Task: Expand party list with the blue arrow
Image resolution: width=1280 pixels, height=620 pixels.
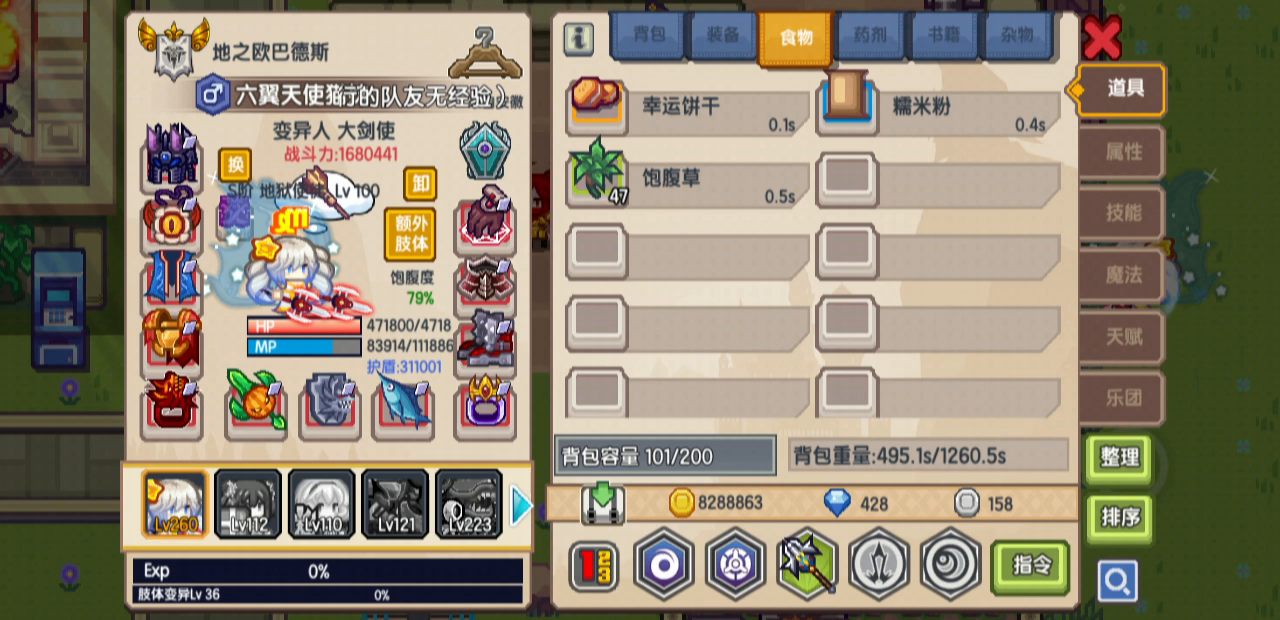Action: (521, 506)
